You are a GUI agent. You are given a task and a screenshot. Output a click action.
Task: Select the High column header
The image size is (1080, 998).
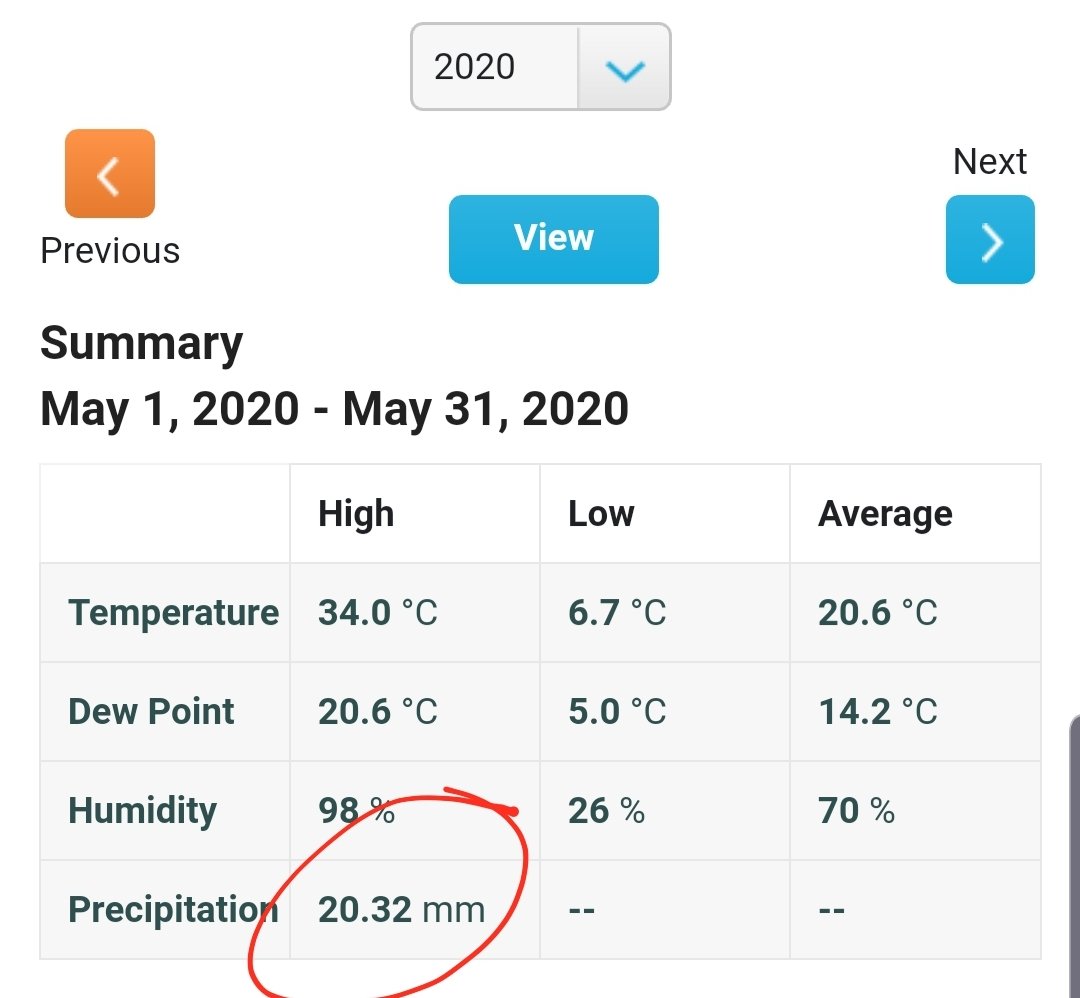click(x=356, y=514)
